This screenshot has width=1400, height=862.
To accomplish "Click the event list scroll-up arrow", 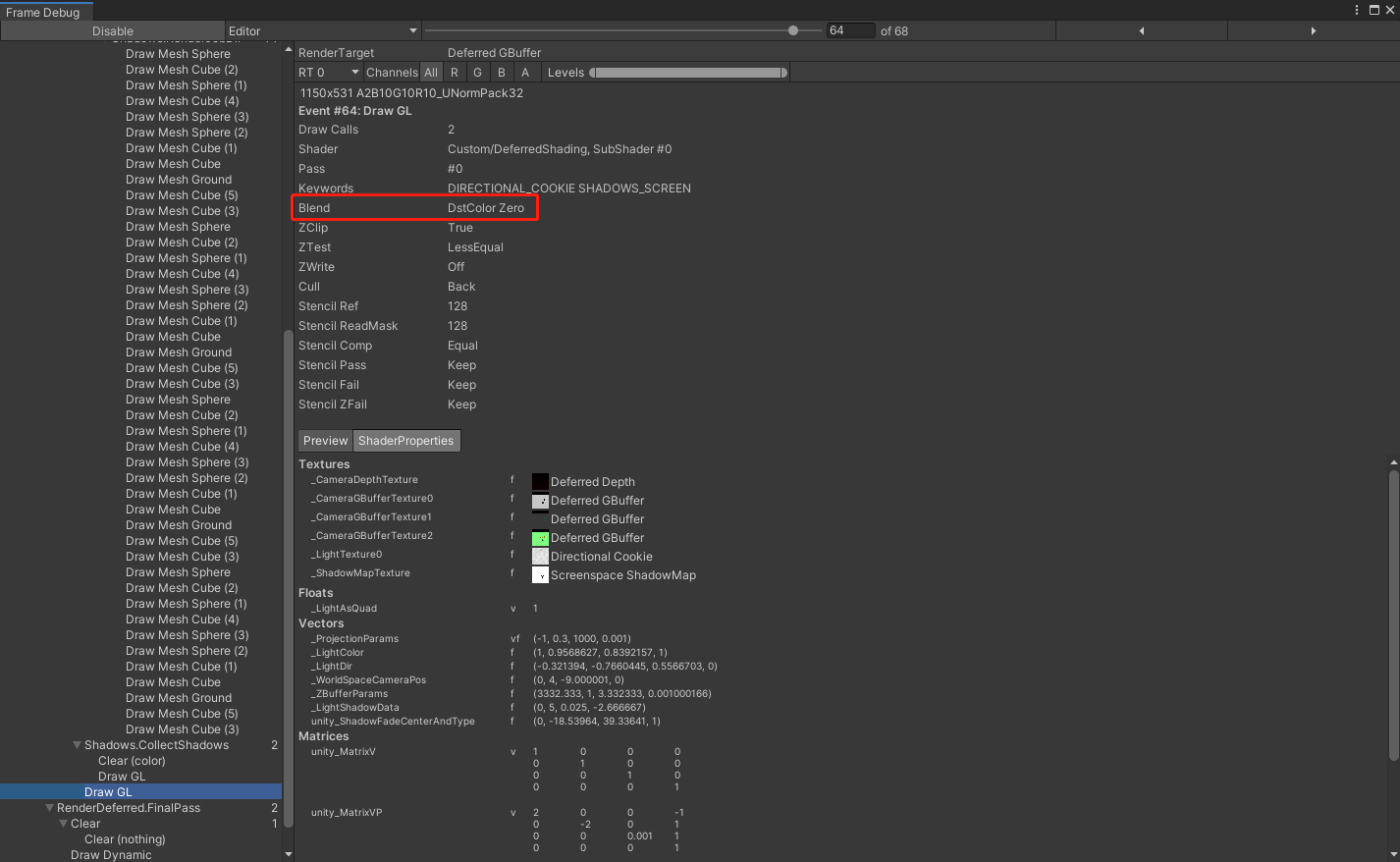I will 288,49.
